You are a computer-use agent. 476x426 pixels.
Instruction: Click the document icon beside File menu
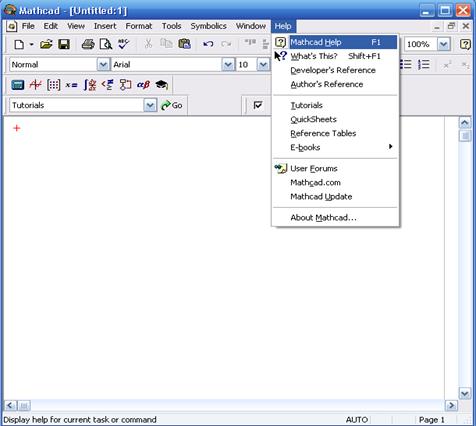point(11,26)
